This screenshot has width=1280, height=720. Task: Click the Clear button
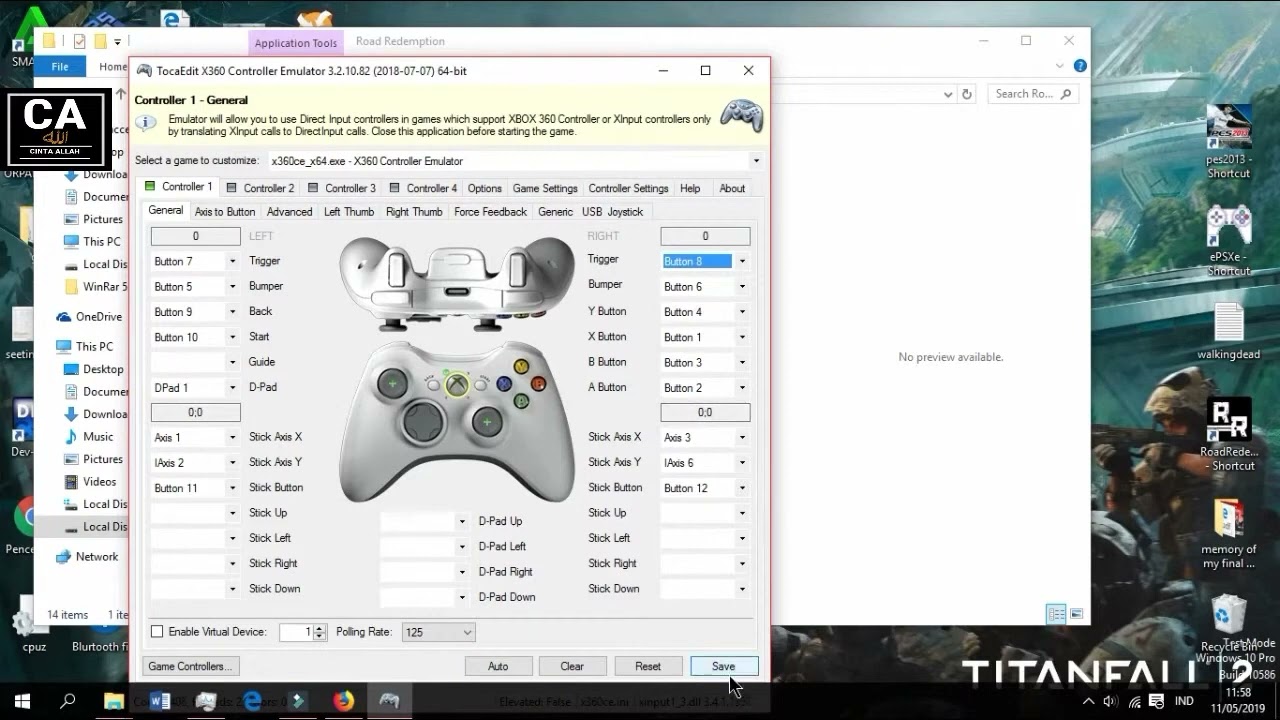tap(572, 666)
